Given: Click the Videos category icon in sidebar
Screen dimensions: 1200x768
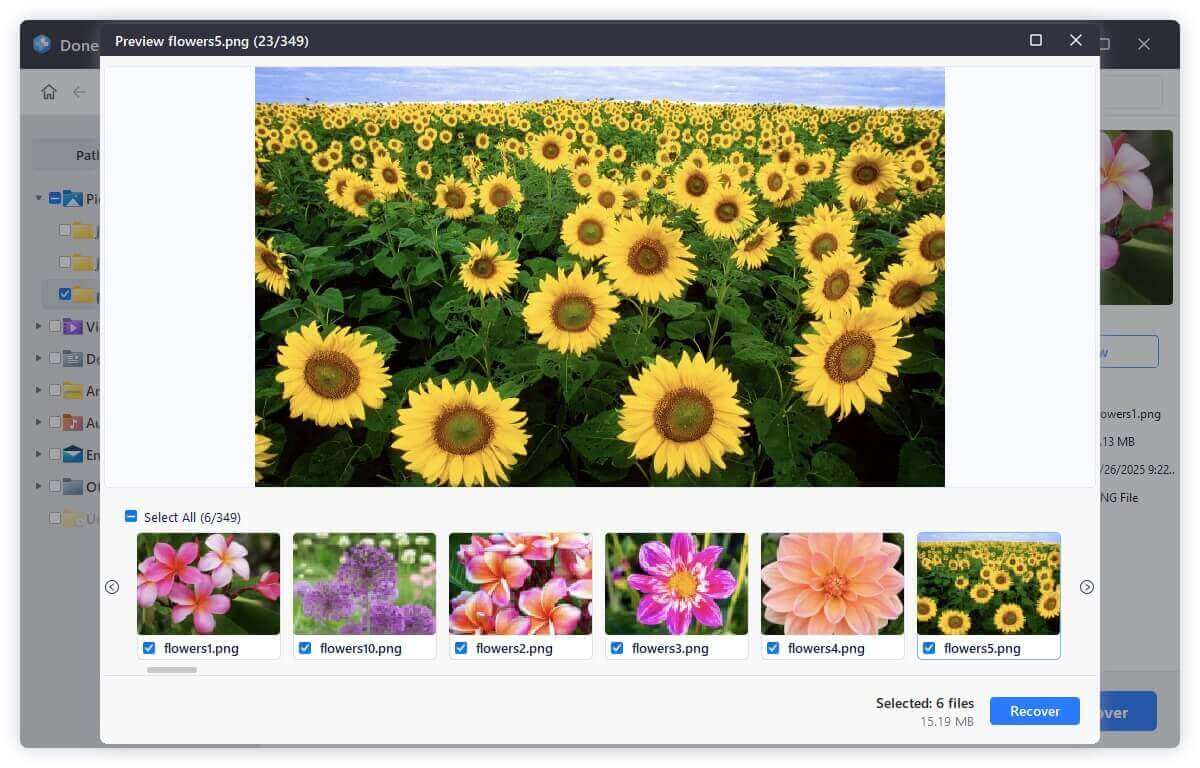Looking at the screenshot, I should coord(73,326).
